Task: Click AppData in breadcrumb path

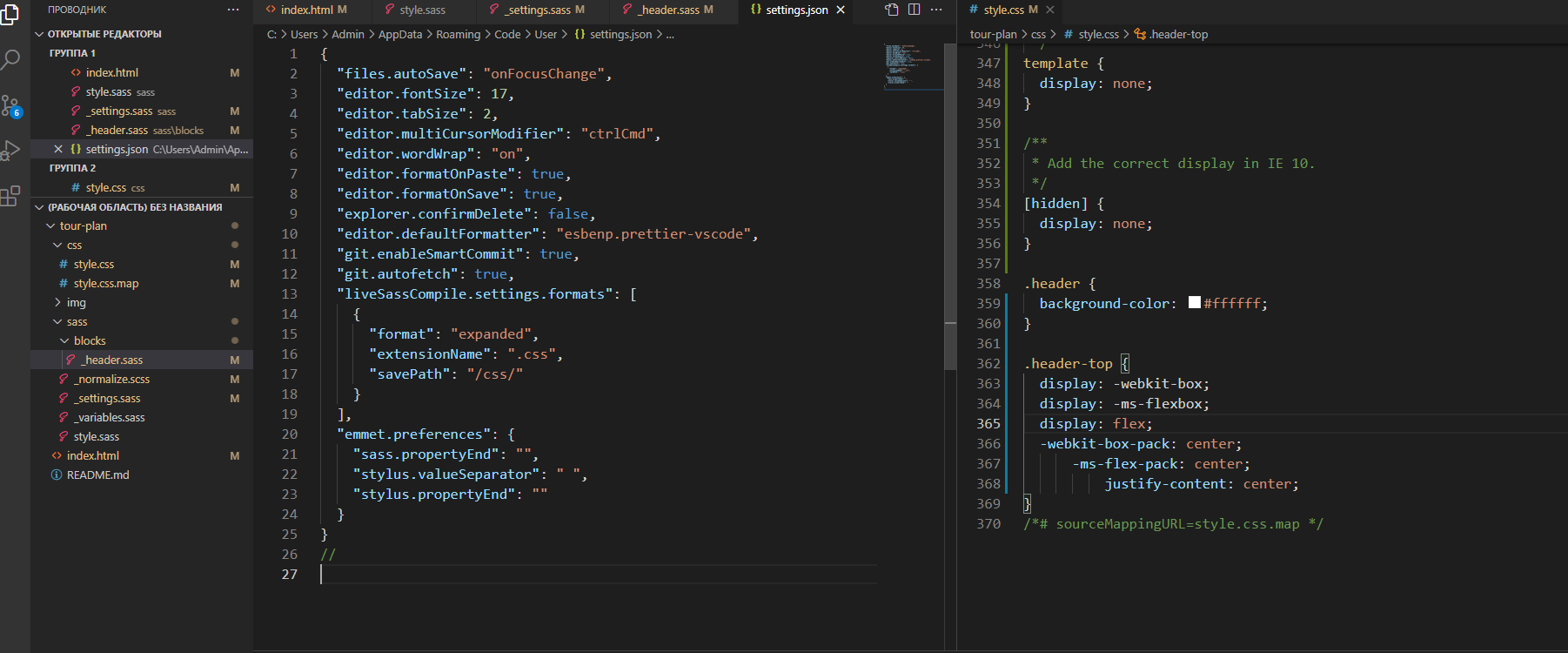Action: coord(400,34)
